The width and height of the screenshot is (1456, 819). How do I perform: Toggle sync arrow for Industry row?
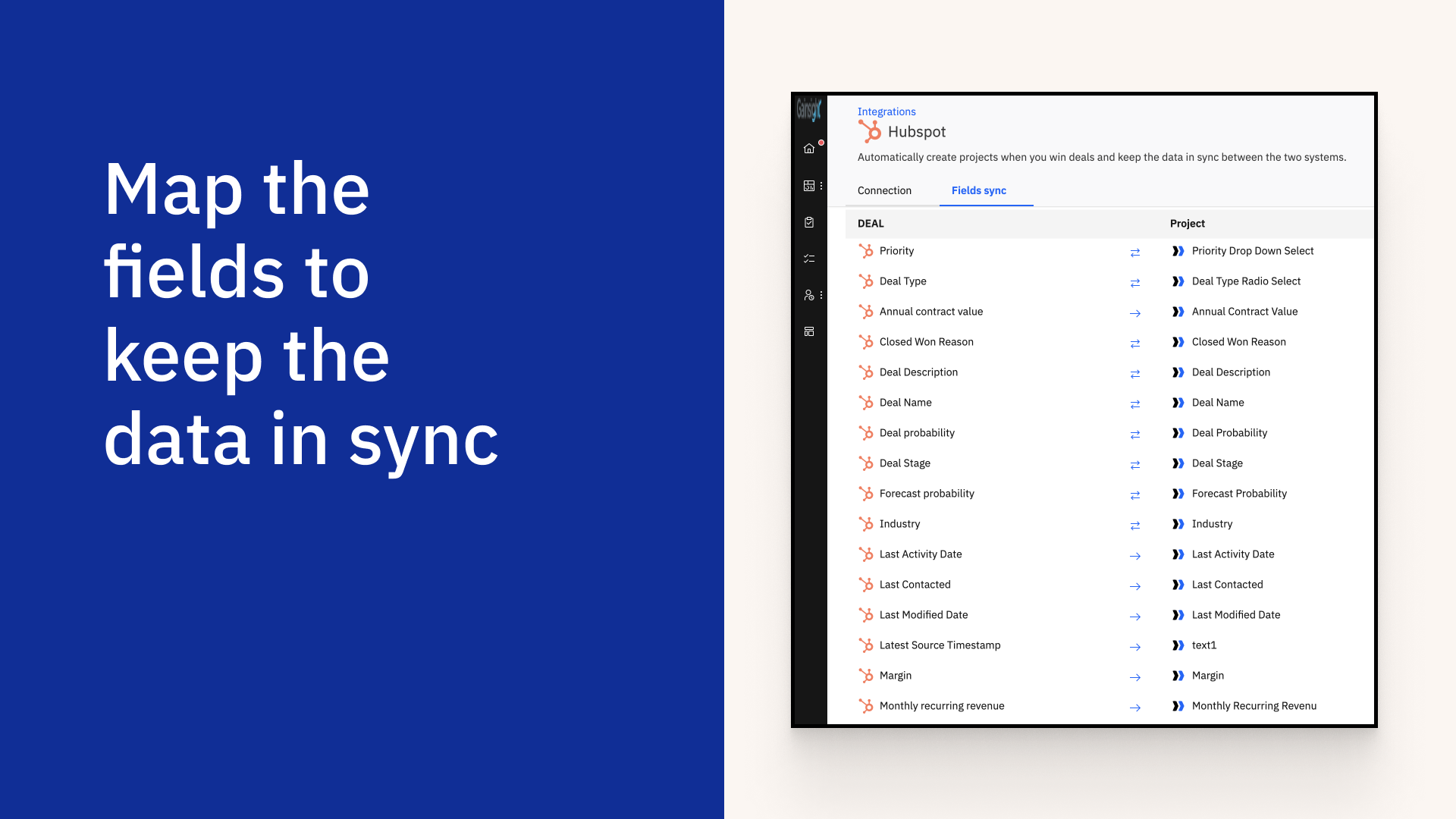pyautogui.click(x=1135, y=526)
